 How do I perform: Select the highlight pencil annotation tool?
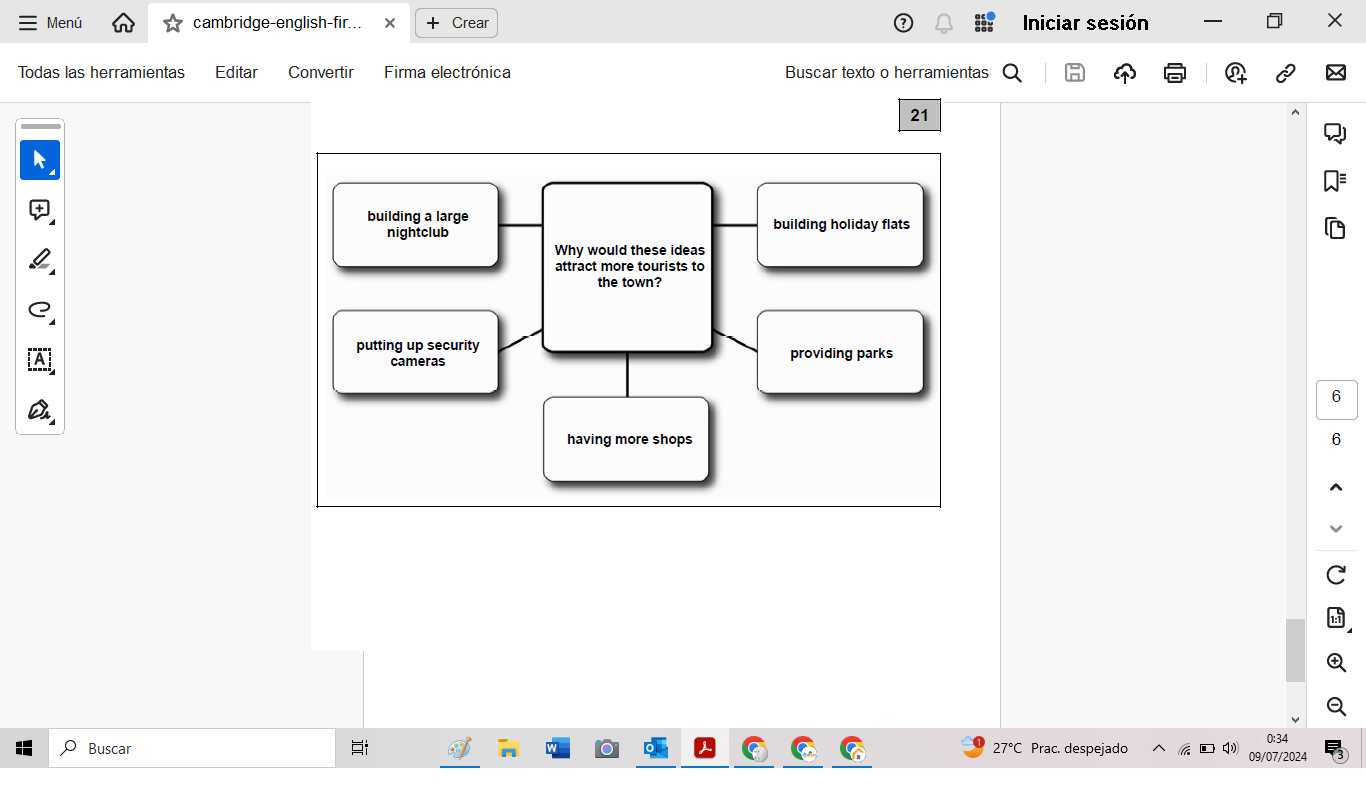point(40,260)
